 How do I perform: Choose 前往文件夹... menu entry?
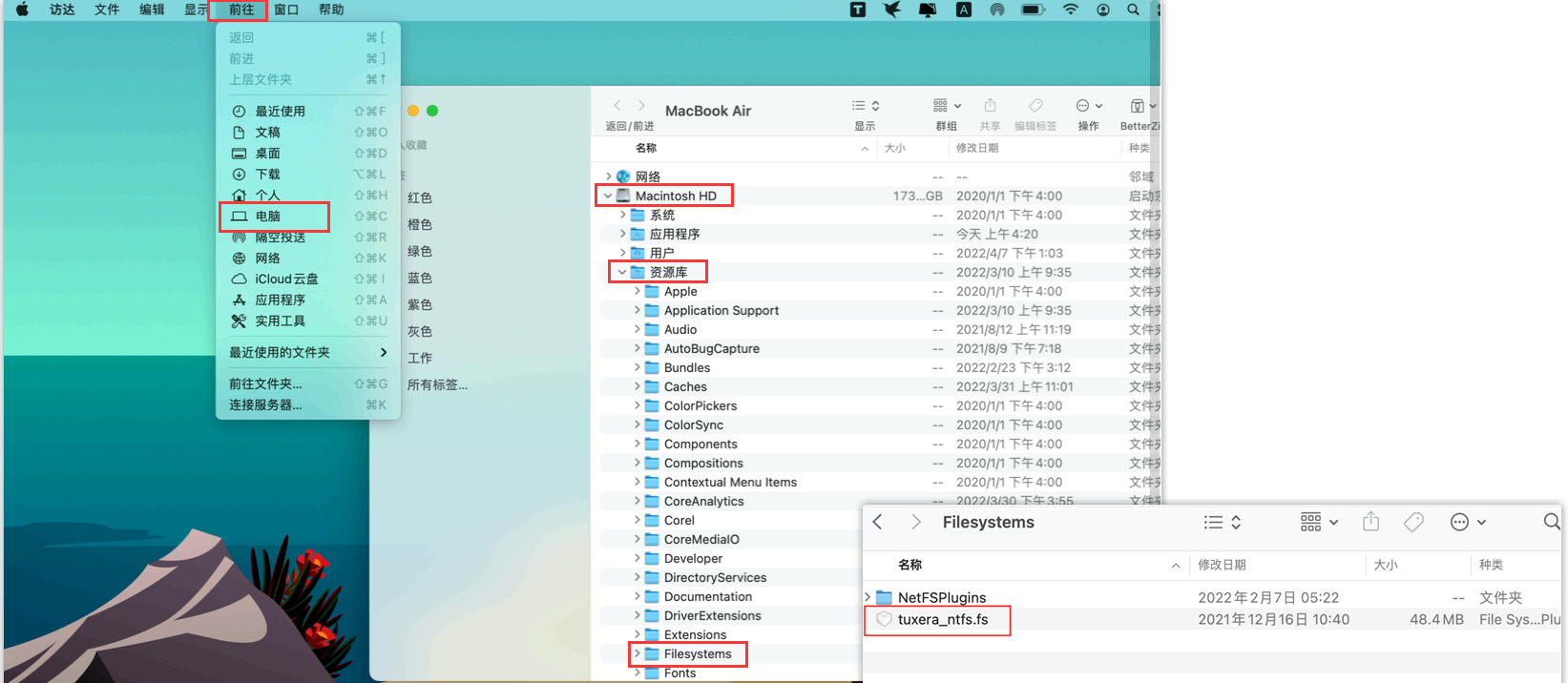(x=265, y=383)
